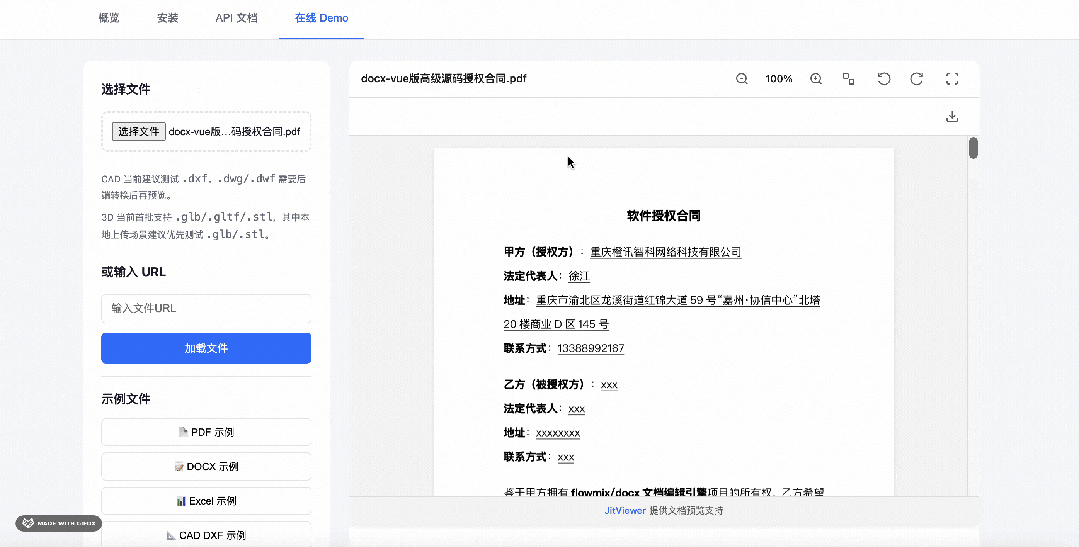Image resolution: width=1079 pixels, height=547 pixels.
Task: Open the 安装 tab
Action: click(x=167, y=18)
